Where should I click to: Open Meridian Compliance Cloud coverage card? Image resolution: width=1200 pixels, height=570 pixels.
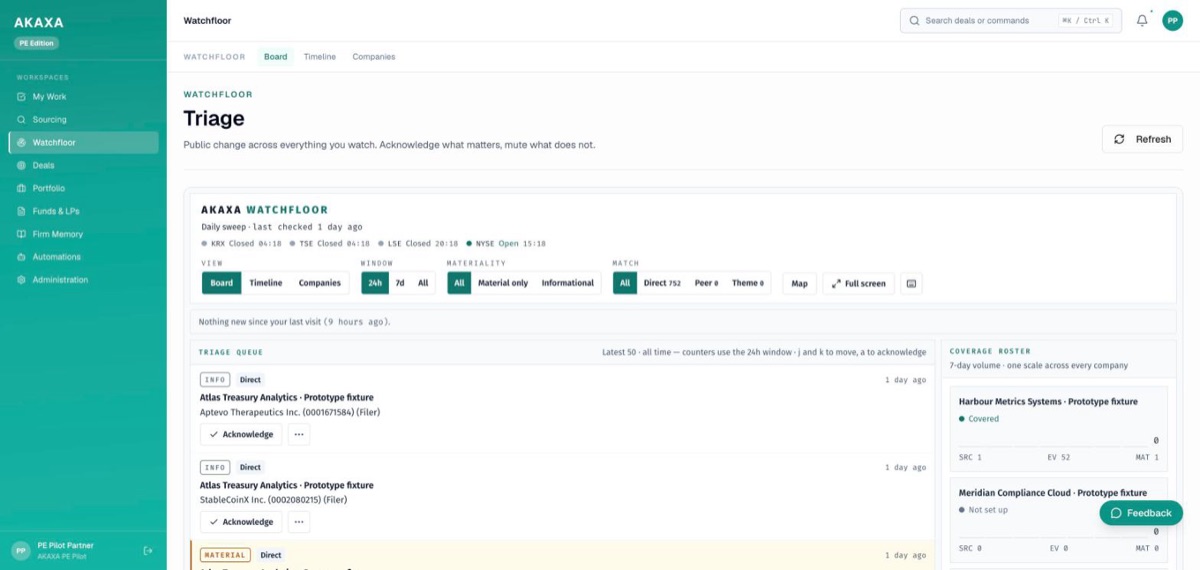pos(1058,519)
